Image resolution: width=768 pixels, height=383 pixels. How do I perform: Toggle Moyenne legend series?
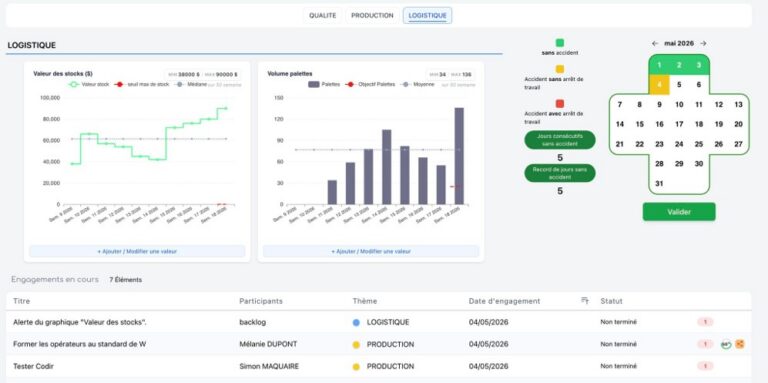pos(417,85)
